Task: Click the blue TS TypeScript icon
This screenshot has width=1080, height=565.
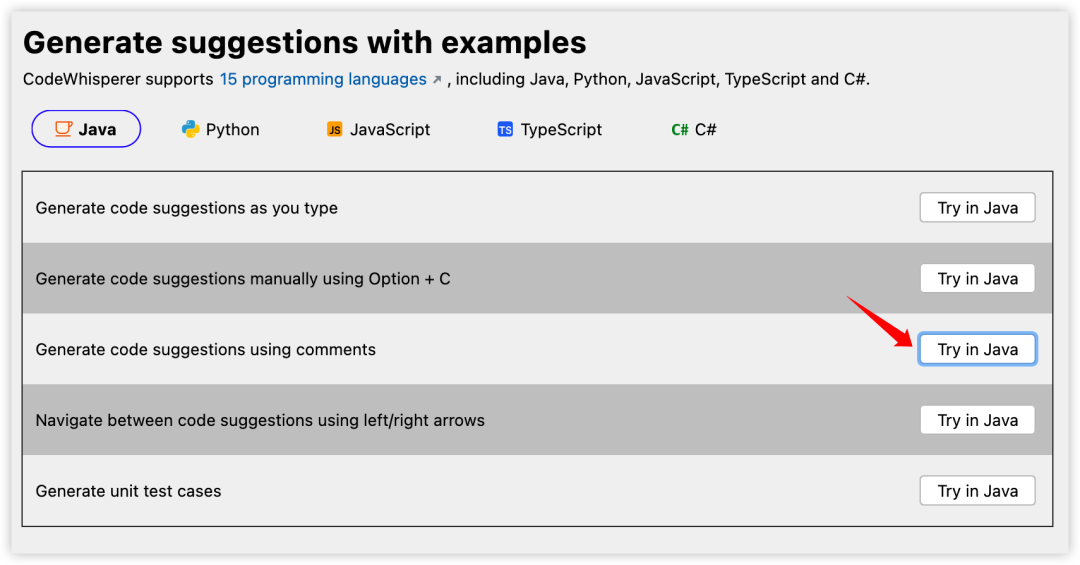Action: [x=505, y=130]
